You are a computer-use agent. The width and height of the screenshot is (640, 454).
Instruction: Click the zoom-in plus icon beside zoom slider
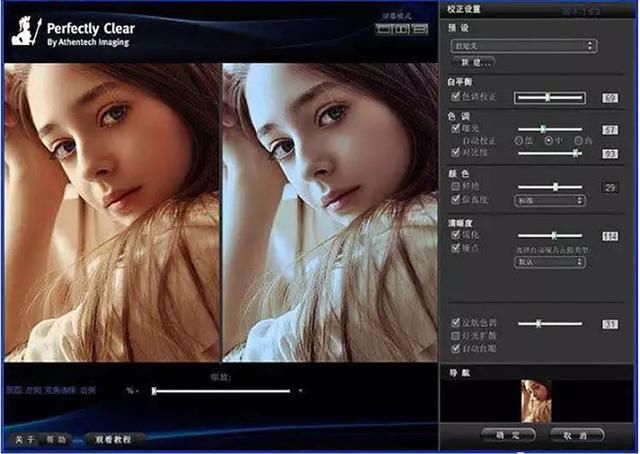300,391
